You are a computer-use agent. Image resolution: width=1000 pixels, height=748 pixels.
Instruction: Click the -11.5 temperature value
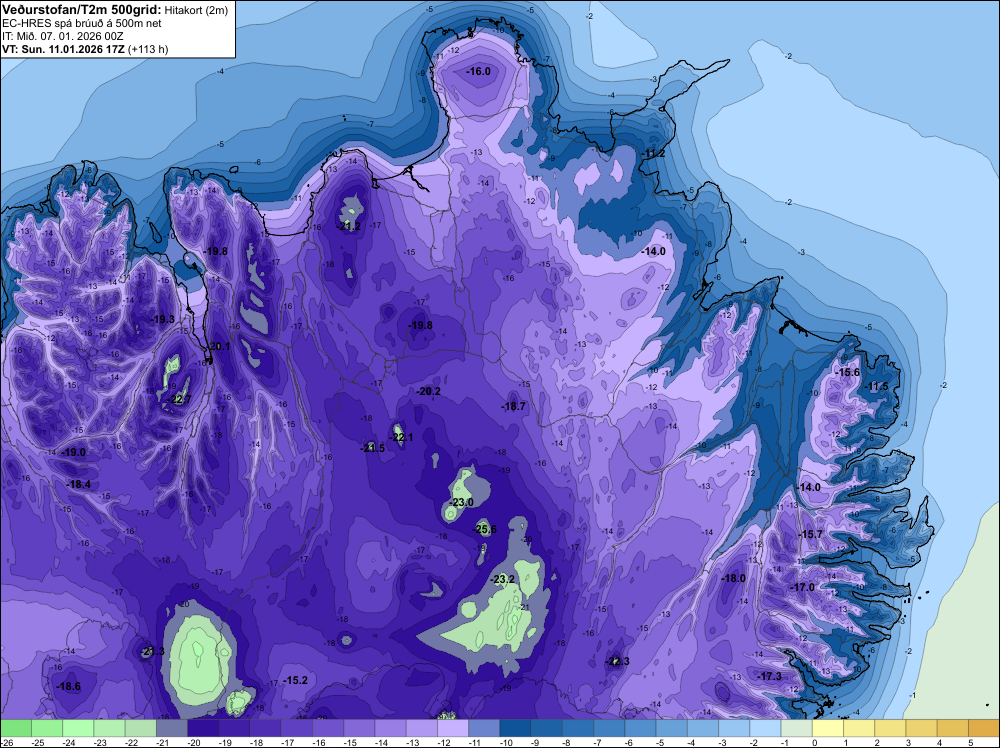[876, 386]
